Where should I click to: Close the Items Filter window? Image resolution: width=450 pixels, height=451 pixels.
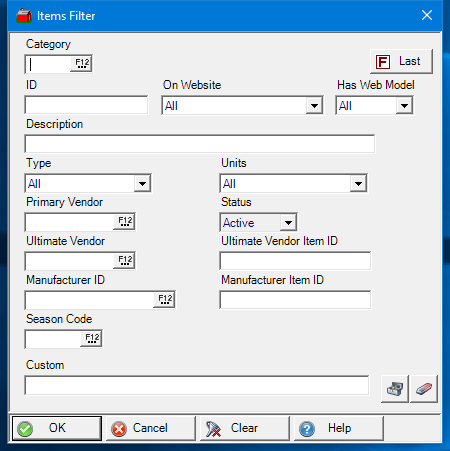pyautogui.click(x=427, y=15)
